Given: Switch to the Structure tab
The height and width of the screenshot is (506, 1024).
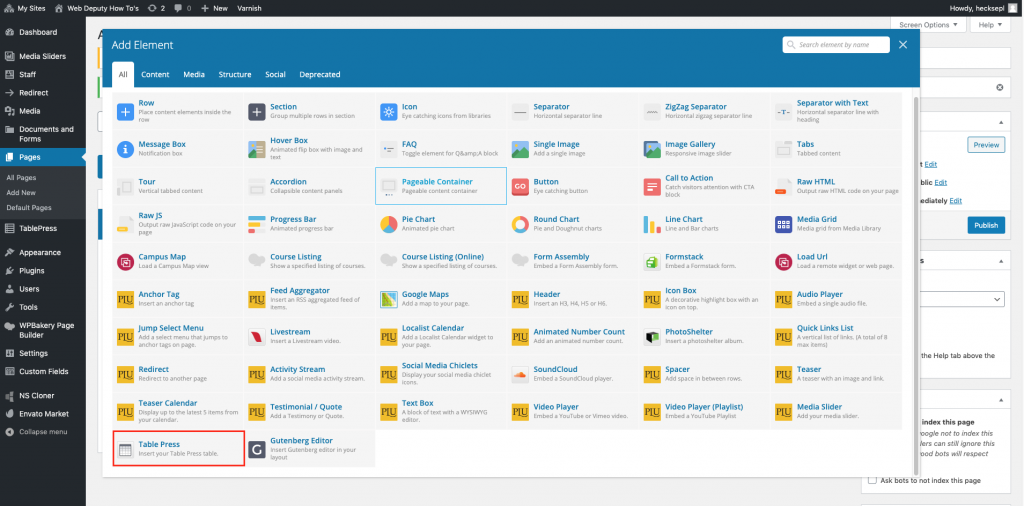Looking at the screenshot, I should [235, 74].
